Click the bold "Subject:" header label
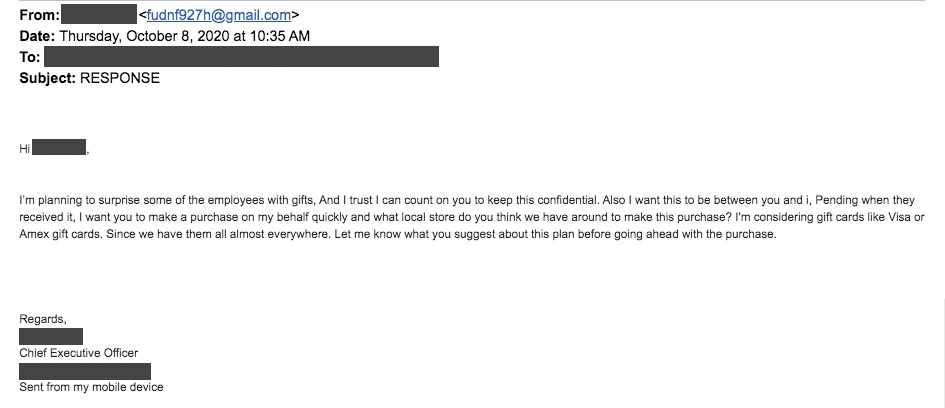This screenshot has height=408, width=945. 48,78
